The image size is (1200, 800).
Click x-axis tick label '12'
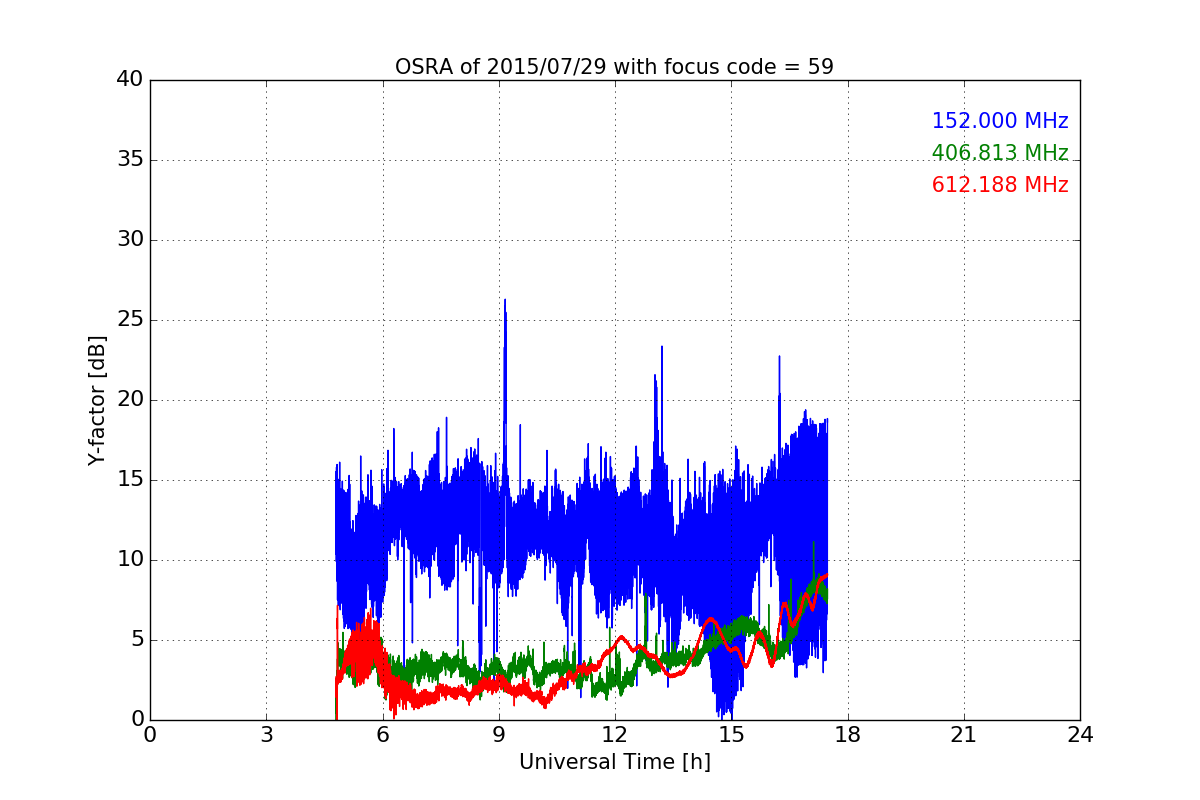pos(615,735)
